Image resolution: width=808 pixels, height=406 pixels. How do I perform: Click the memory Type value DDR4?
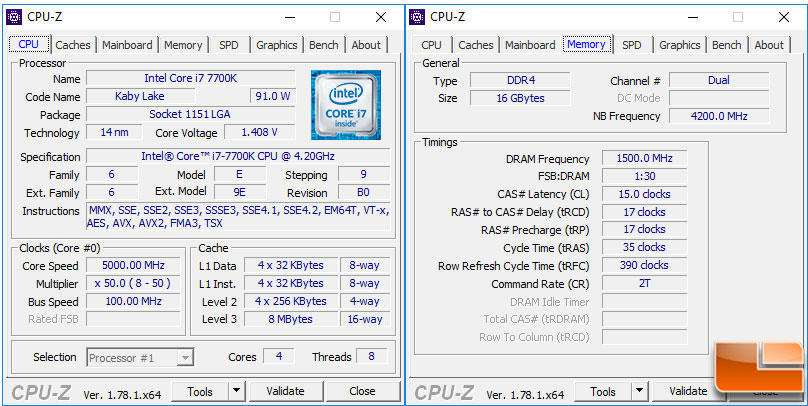[x=520, y=80]
